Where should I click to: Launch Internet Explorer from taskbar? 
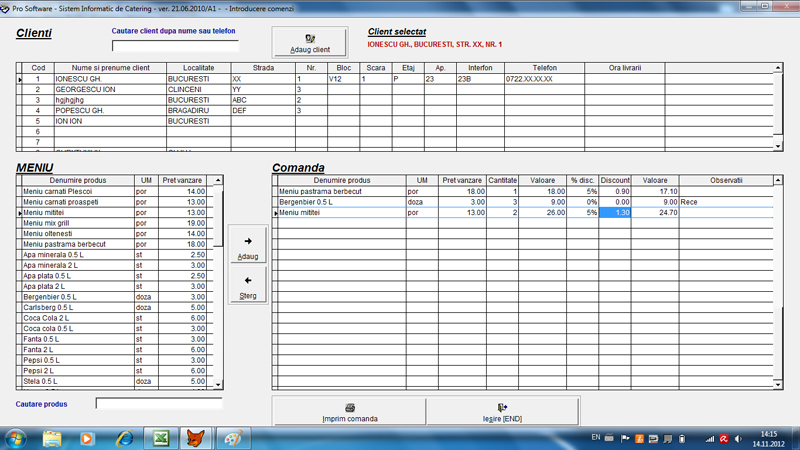[x=124, y=438]
